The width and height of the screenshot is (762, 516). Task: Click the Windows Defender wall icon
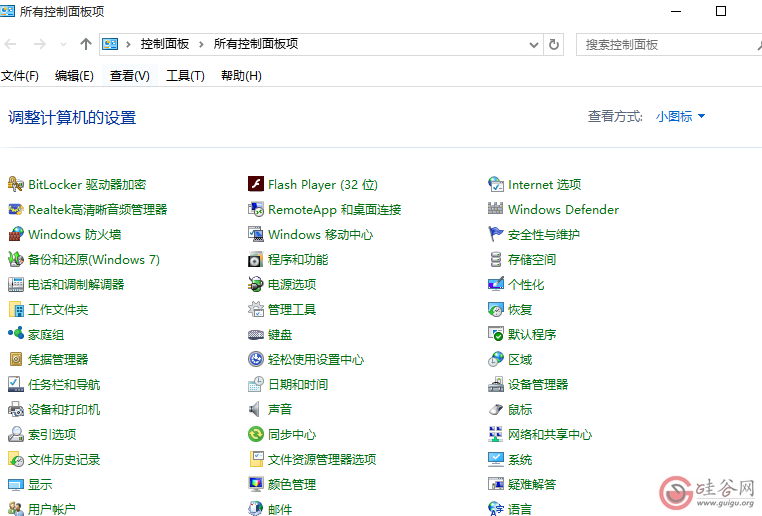(496, 209)
